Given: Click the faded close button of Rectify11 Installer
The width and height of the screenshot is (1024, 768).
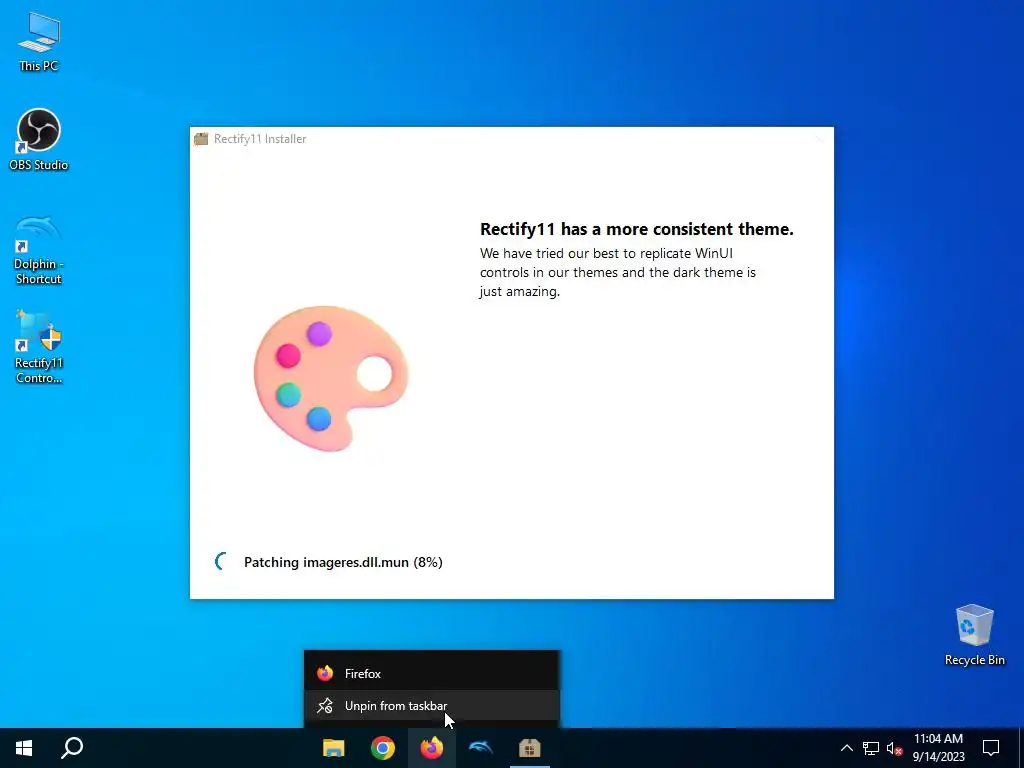Looking at the screenshot, I should 819,138.
